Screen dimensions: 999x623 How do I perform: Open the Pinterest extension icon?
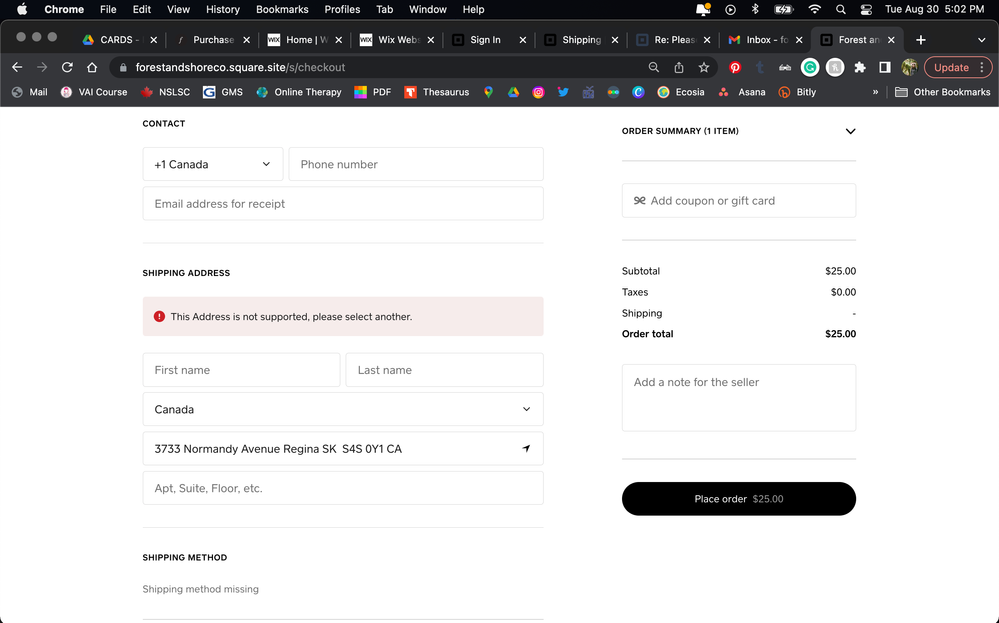735,67
